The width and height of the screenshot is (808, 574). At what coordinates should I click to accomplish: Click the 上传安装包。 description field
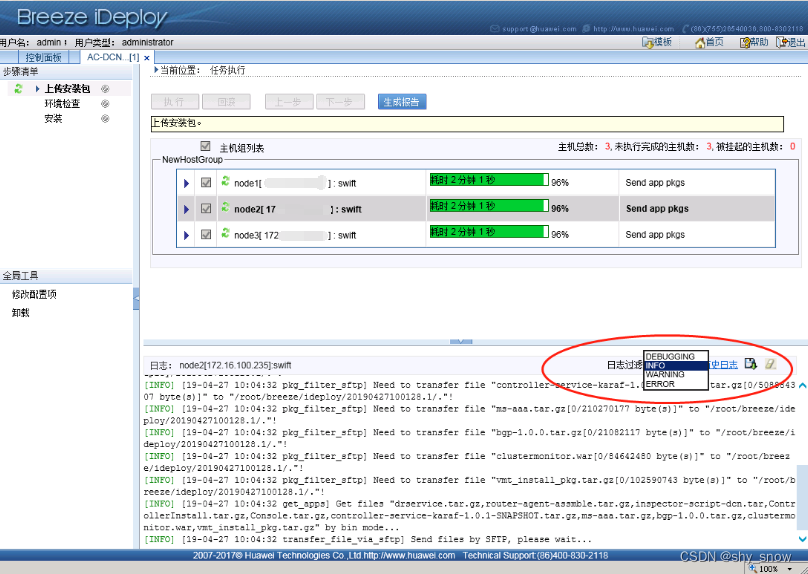pyautogui.click(x=467, y=124)
